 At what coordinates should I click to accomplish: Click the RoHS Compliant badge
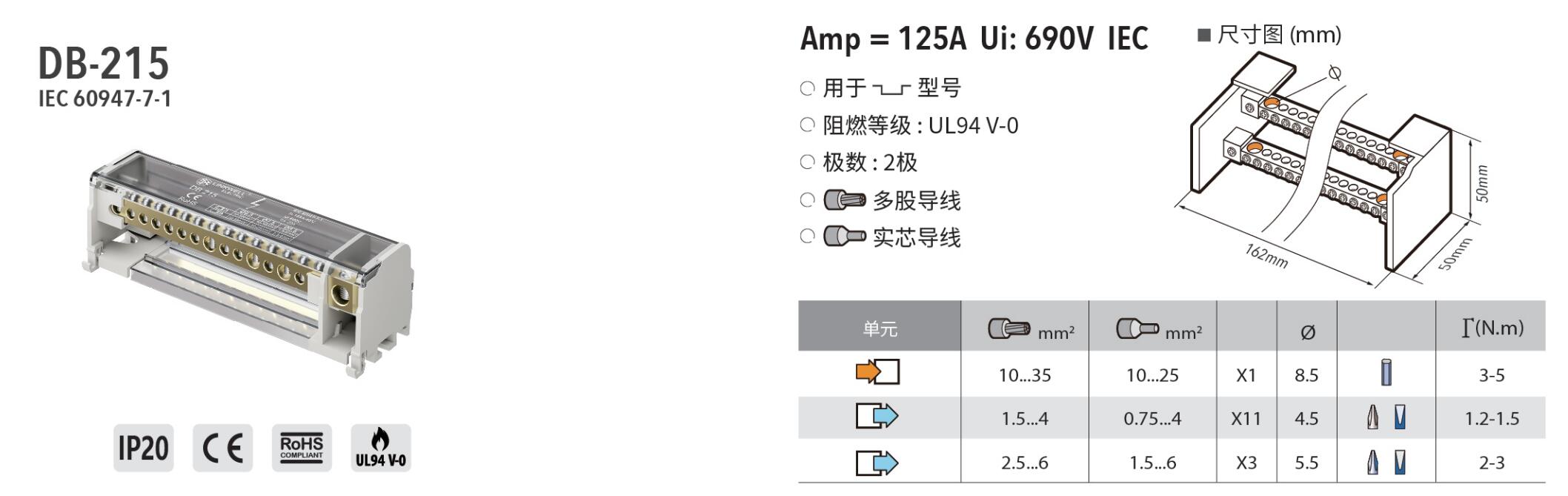click(302, 448)
